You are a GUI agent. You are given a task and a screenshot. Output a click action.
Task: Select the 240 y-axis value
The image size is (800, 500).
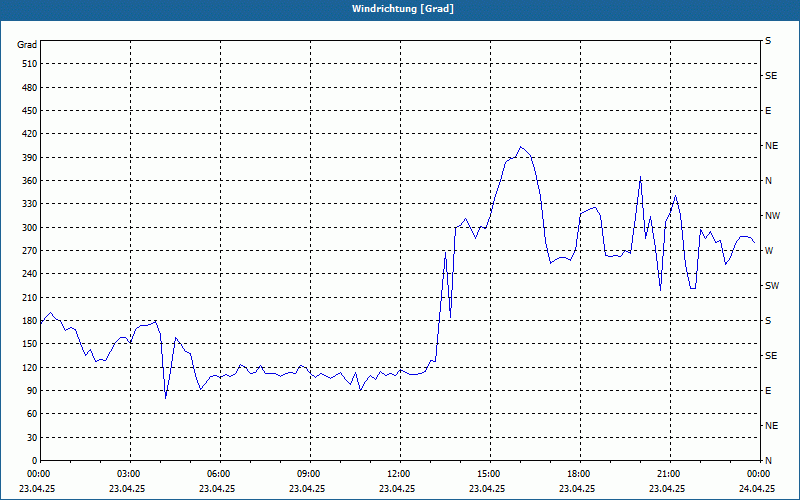click(30, 274)
